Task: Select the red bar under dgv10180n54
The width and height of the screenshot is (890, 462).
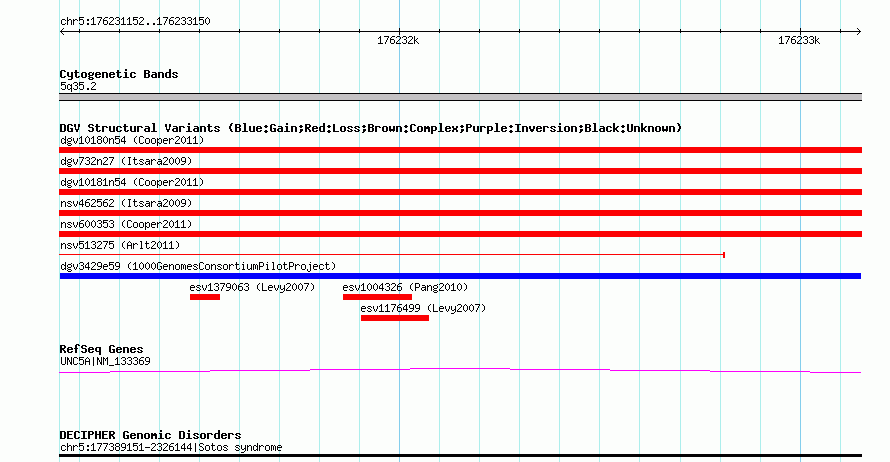Action: click(460, 150)
